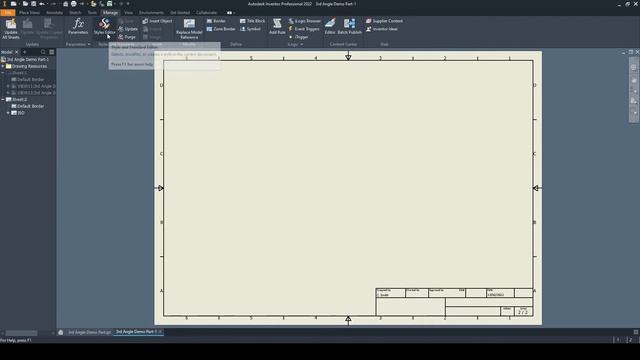This screenshot has width=640, height=360.
Task: Expand the ISO title block node
Action: (8, 113)
